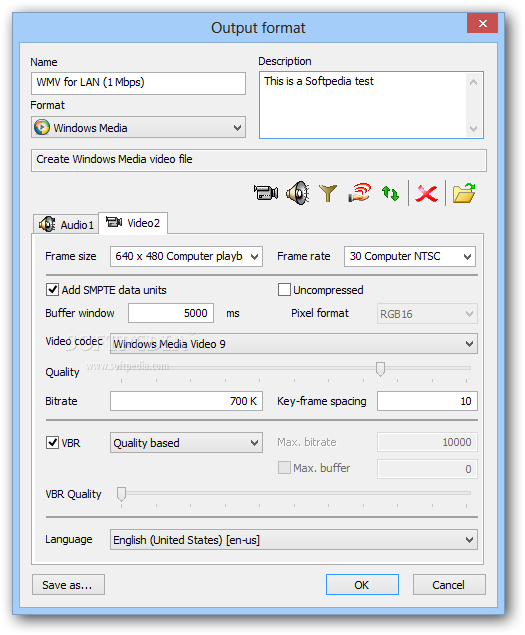525x635 pixels.
Task: Expand the Language dropdown
Action: (294, 540)
